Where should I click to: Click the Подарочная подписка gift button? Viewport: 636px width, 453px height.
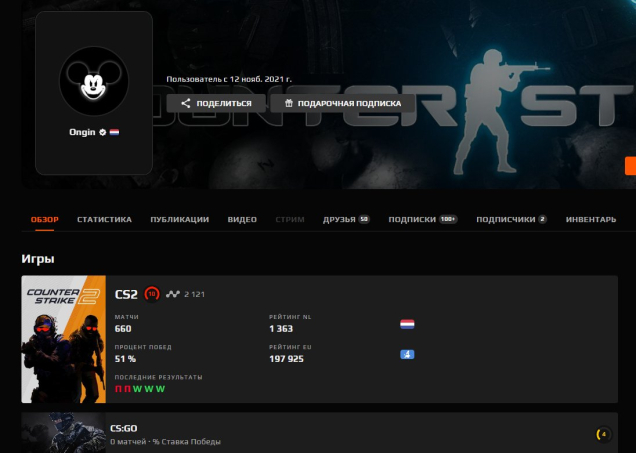coord(343,103)
